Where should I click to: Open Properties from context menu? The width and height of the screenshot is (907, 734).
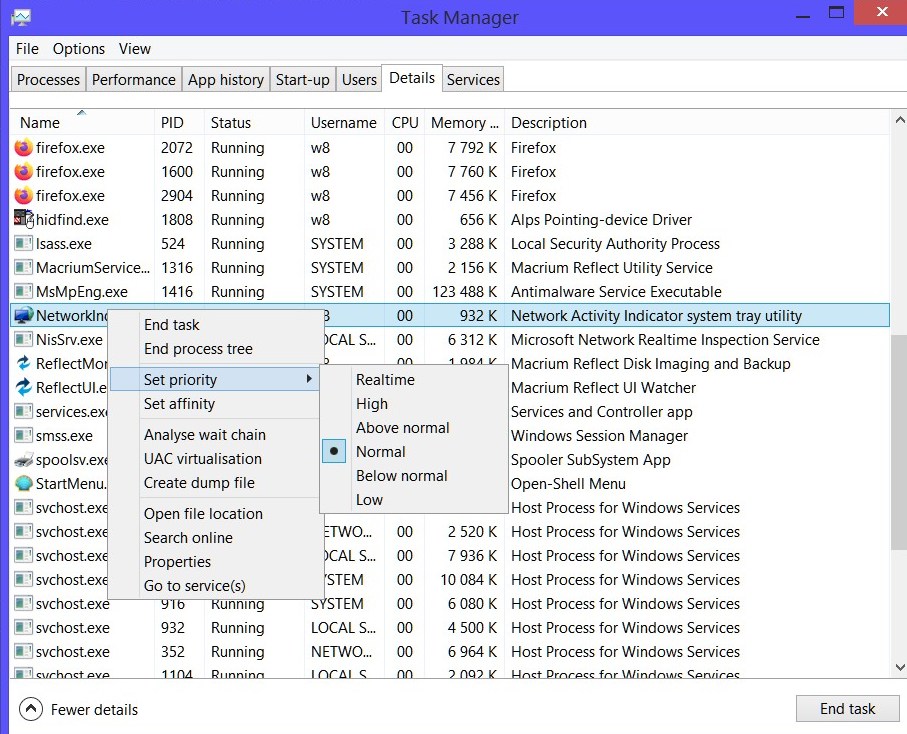pyautogui.click(x=177, y=562)
